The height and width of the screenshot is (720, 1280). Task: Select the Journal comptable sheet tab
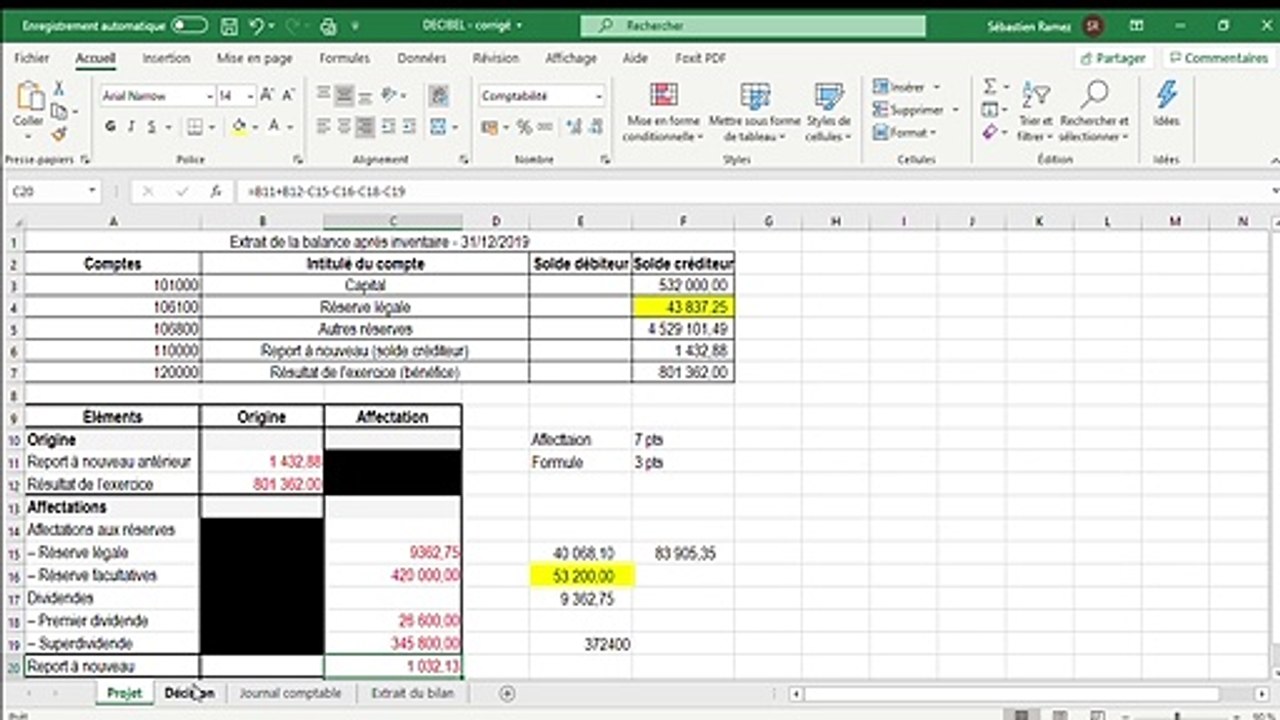tap(290, 692)
